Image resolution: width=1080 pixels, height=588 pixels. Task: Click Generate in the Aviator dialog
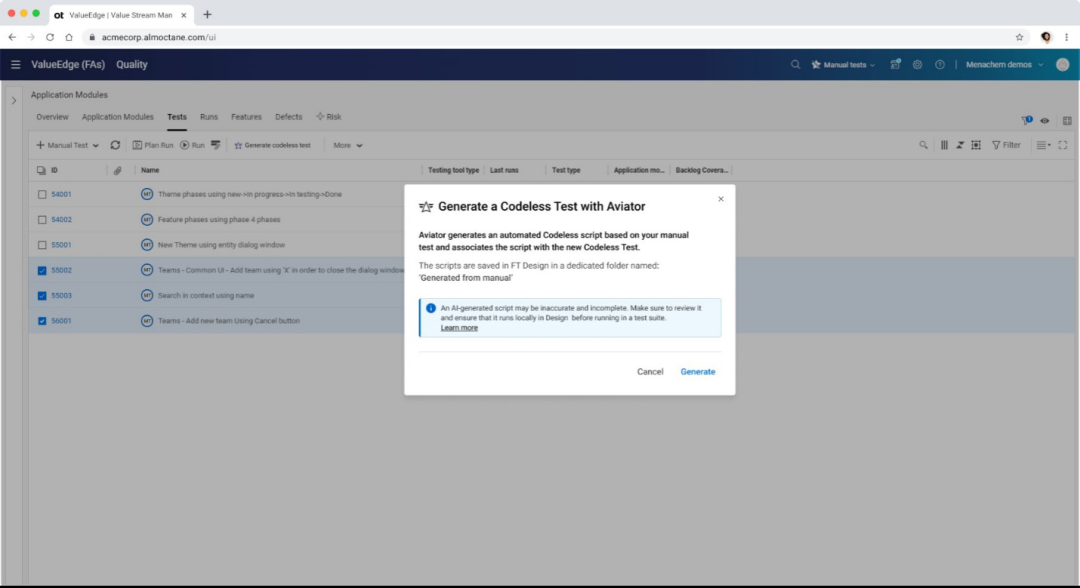(698, 372)
